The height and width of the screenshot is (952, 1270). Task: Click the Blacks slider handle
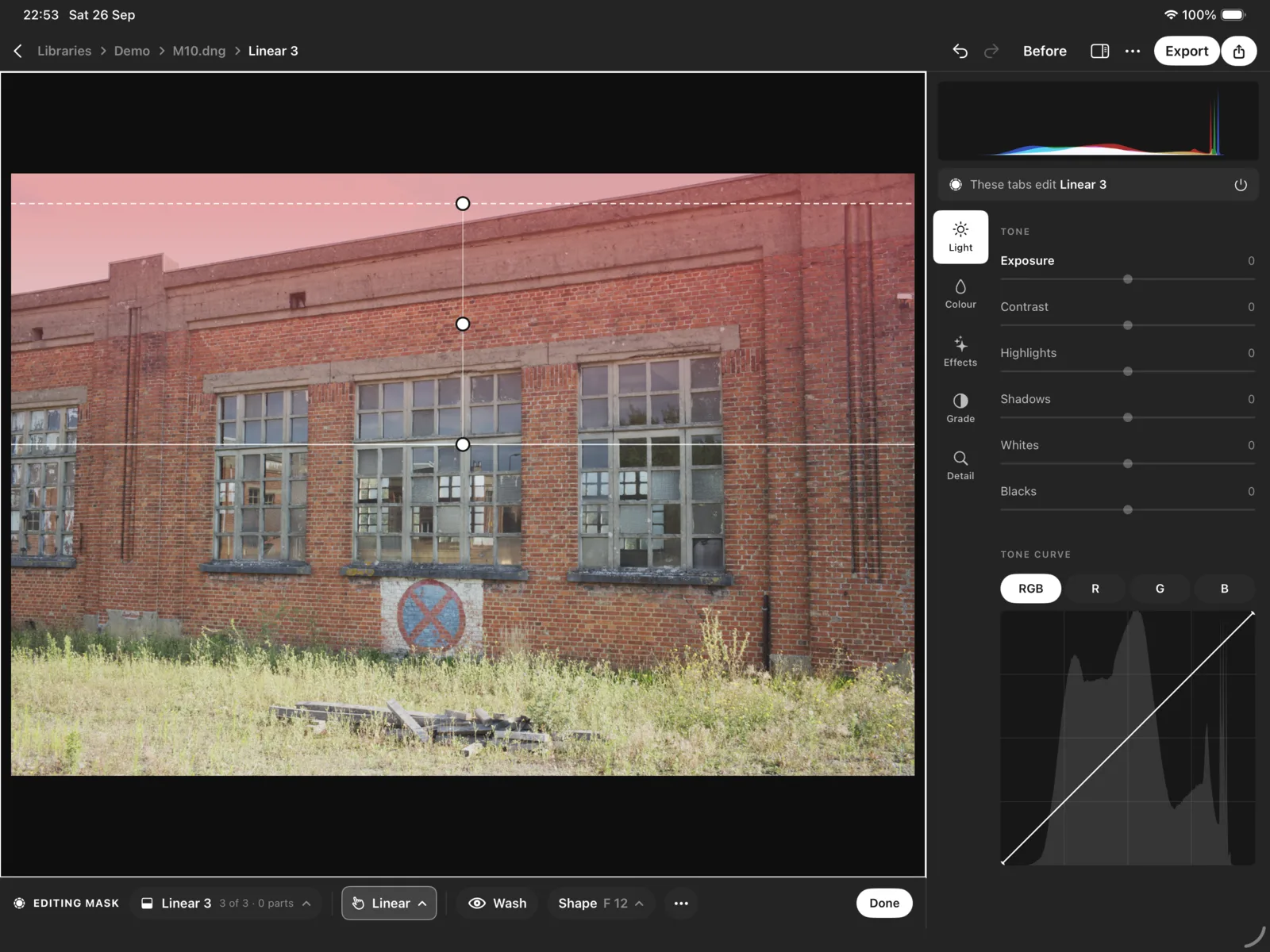pos(1127,509)
